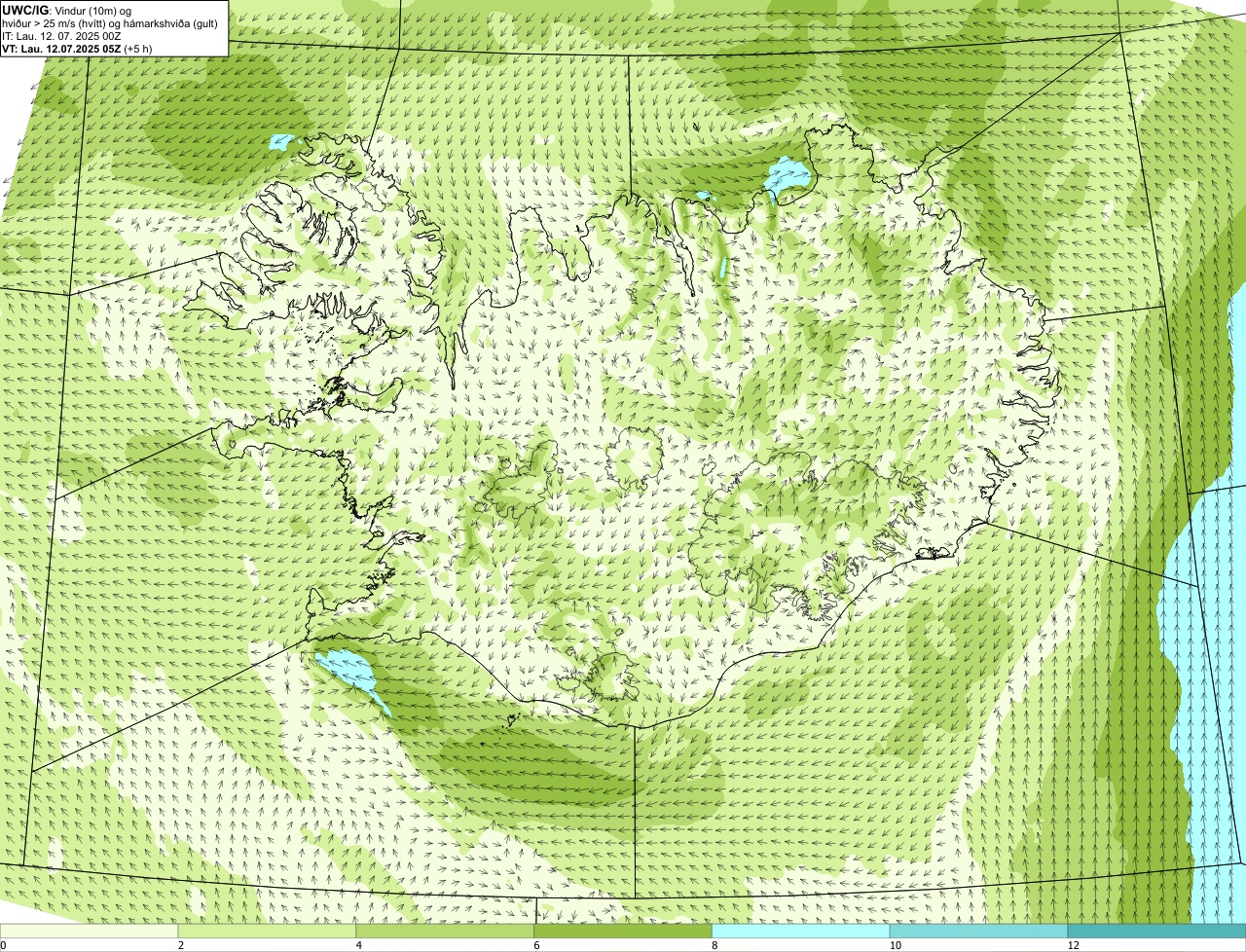Click the legend tick label '12'
The height and width of the screenshot is (952, 1246).
pyautogui.click(x=1073, y=945)
